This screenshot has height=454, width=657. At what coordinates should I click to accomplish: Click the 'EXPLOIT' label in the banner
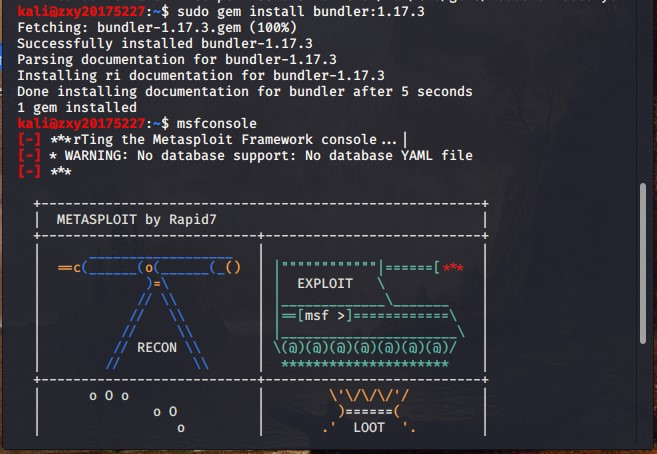[325, 284]
